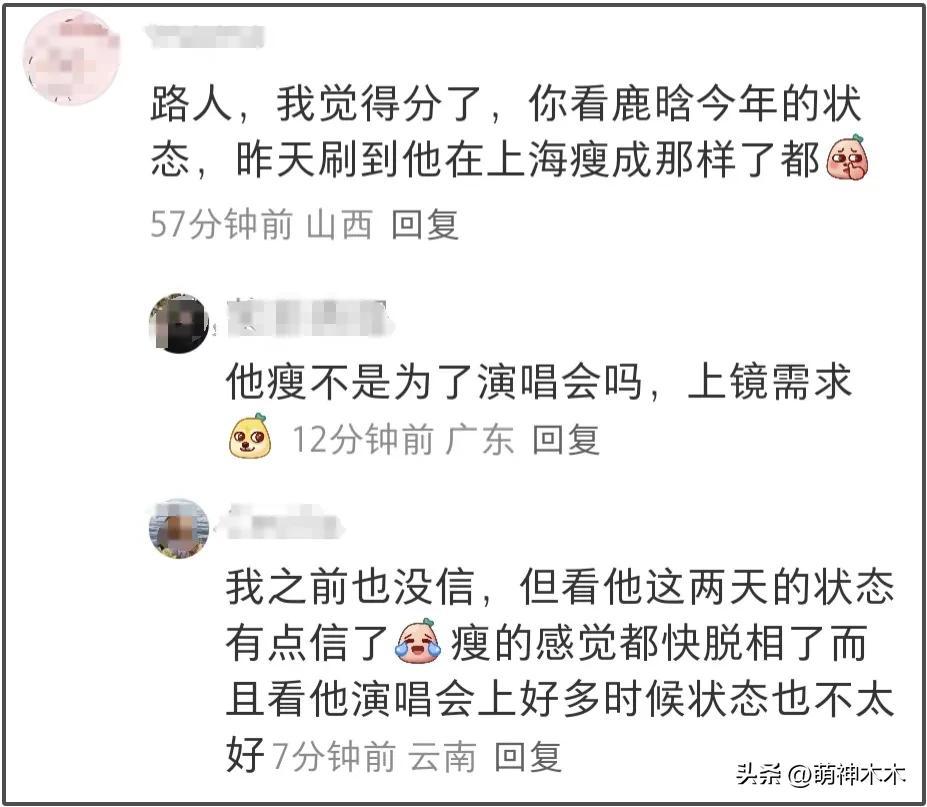The height and width of the screenshot is (807, 927).
Task: Click the 广东 location label
Action: pyautogui.click(x=479, y=440)
